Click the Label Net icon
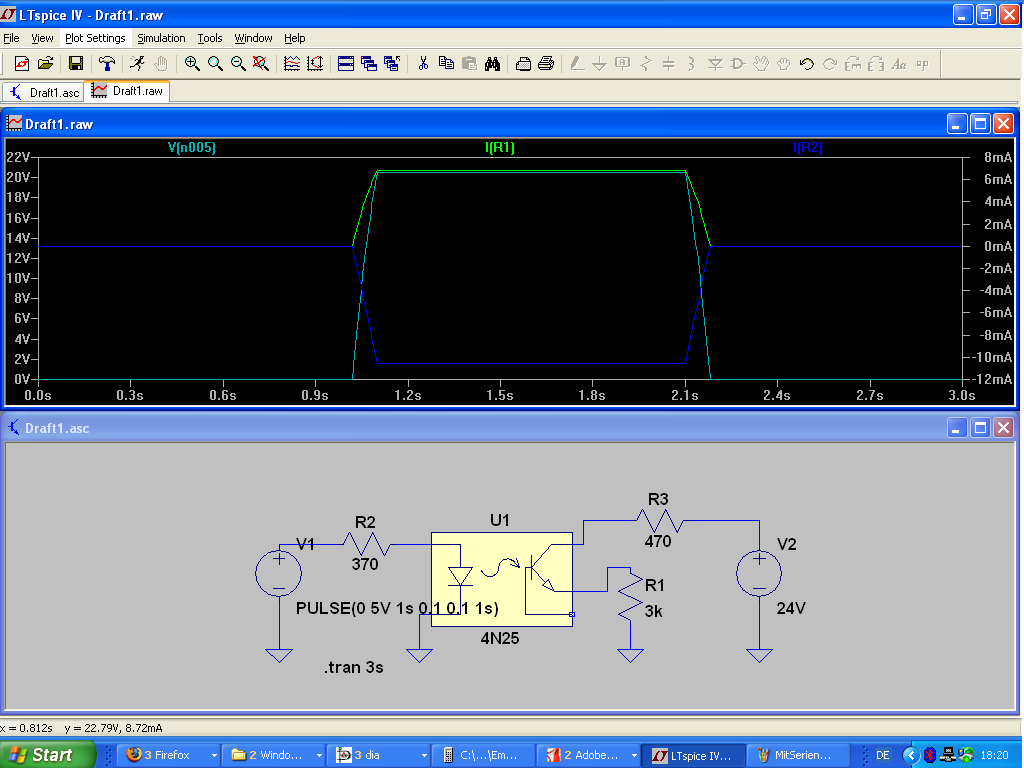This screenshot has height=768, width=1024. click(x=622, y=64)
